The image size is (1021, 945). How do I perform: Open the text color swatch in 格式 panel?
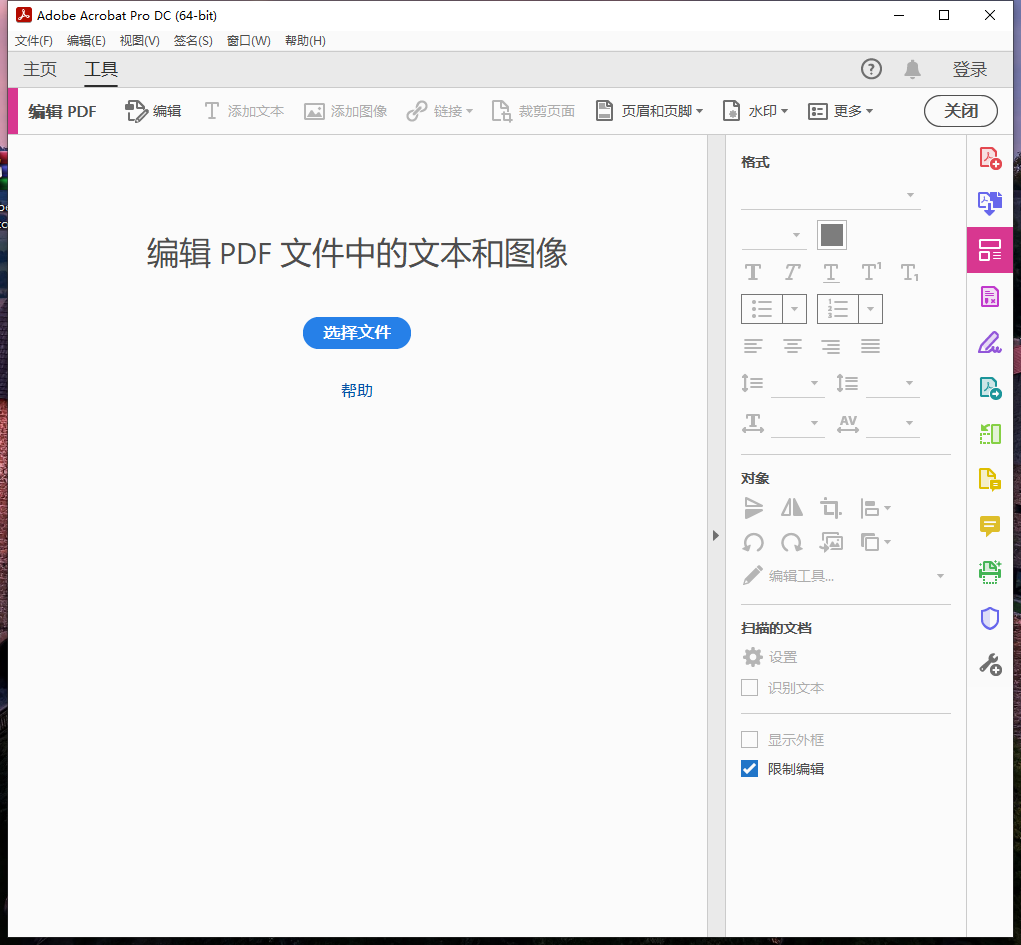click(x=831, y=234)
